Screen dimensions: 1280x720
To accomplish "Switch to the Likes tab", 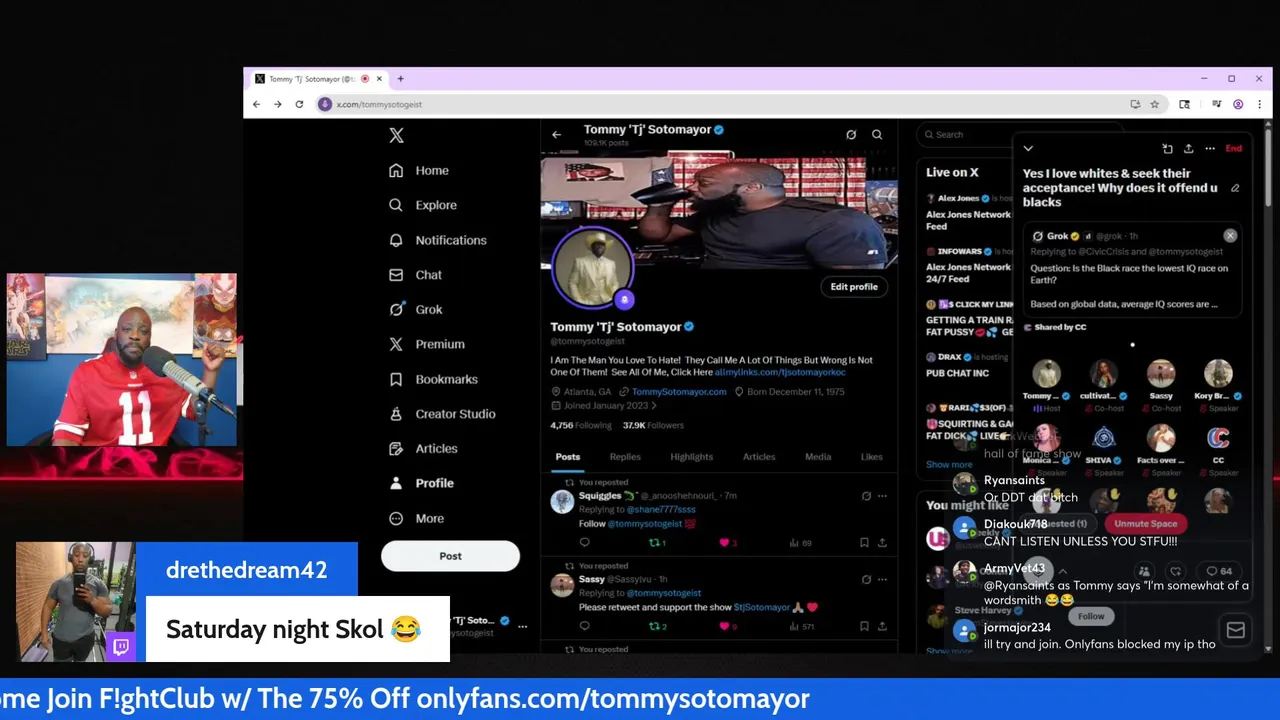I will tap(872, 457).
